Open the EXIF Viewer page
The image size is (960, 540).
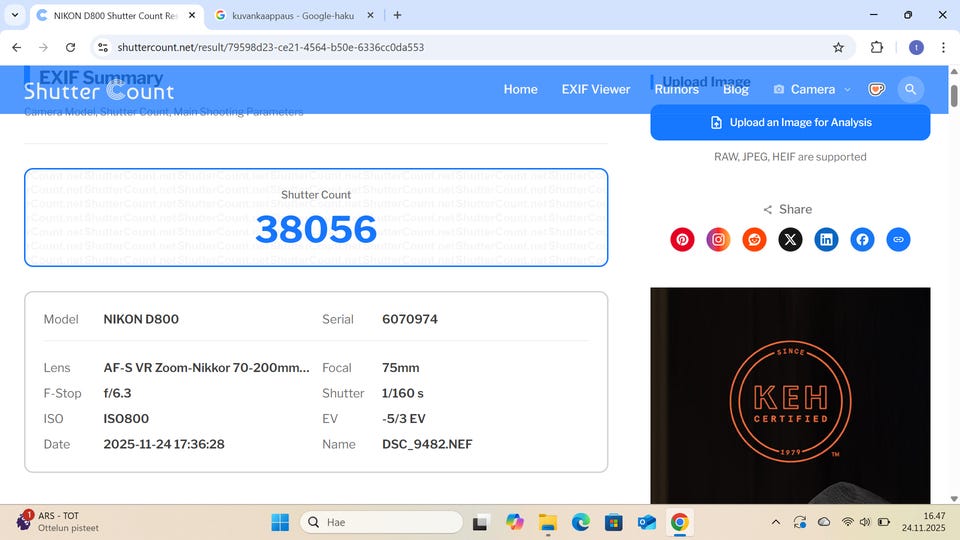596,89
